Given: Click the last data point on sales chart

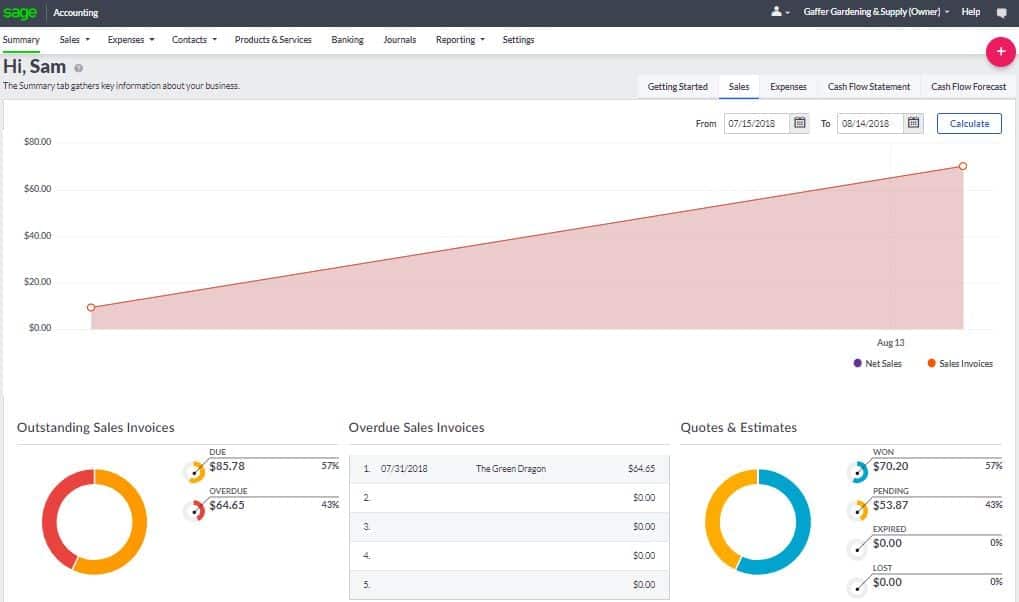Looking at the screenshot, I should (x=963, y=166).
